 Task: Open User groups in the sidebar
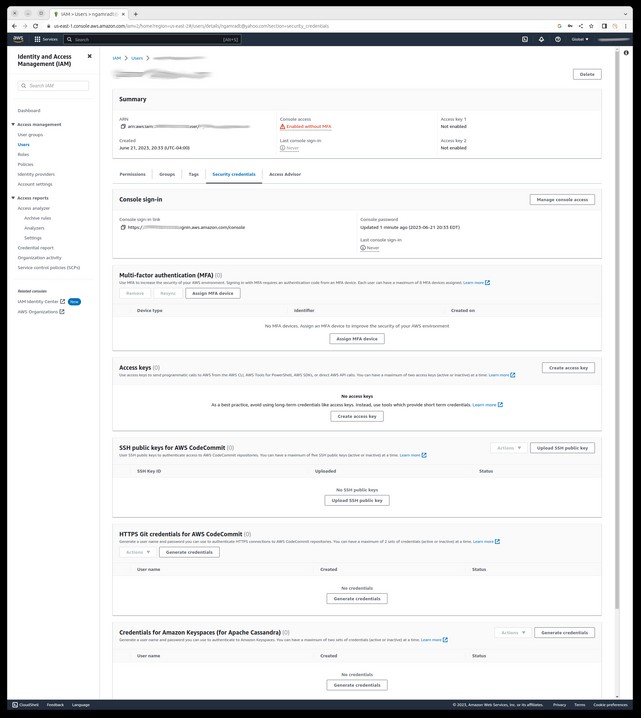pyautogui.click(x=30, y=135)
